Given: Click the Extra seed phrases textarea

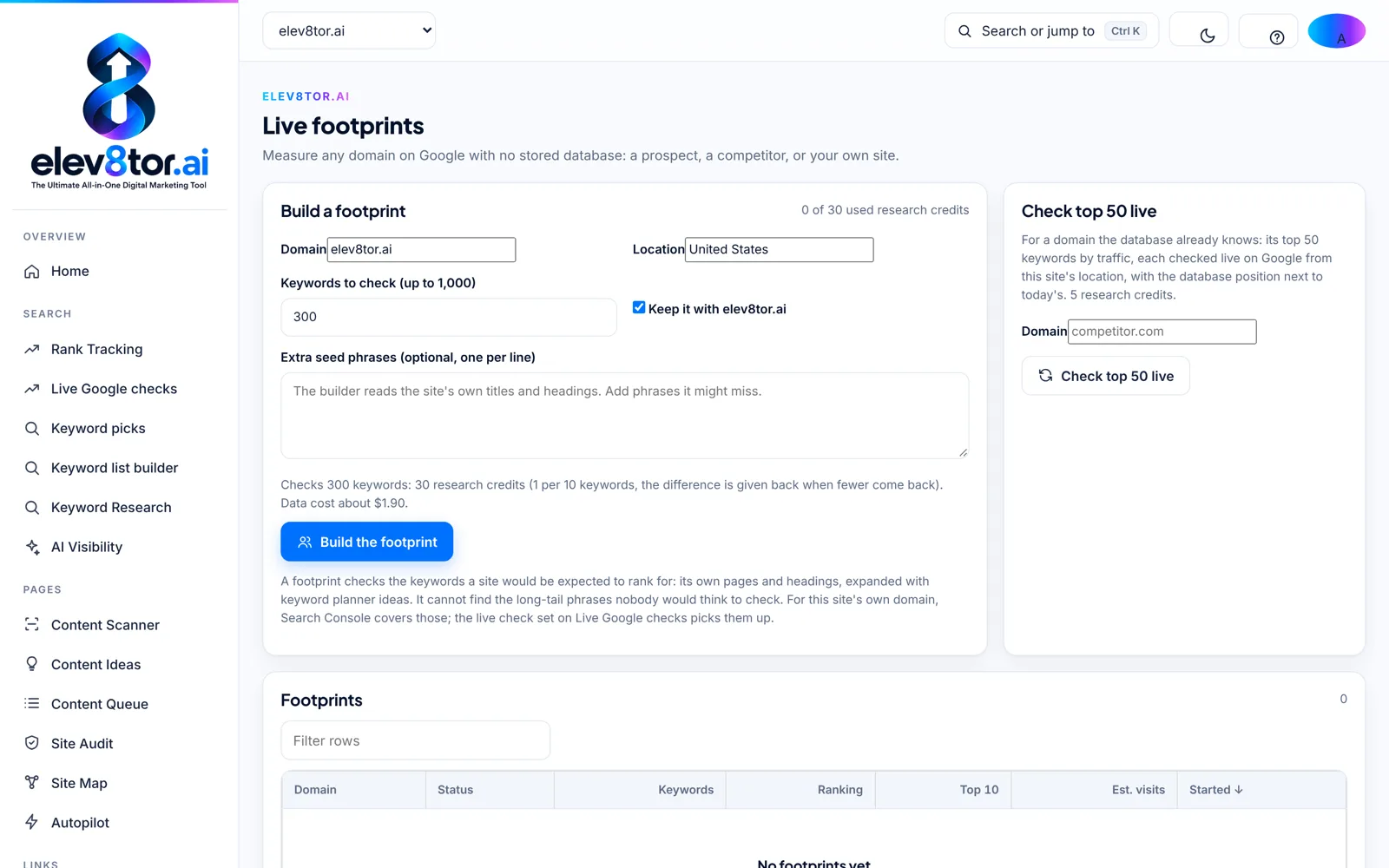Looking at the screenshot, I should coord(625,416).
